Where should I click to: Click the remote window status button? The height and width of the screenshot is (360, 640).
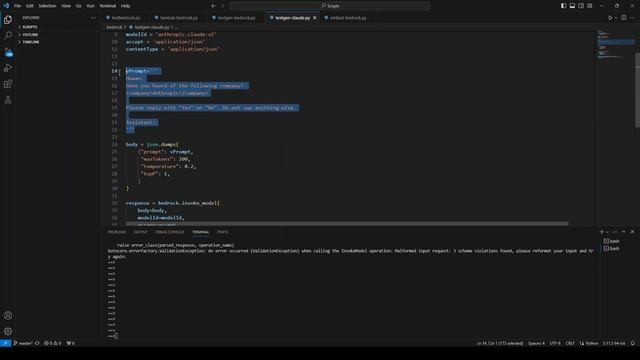point(5,343)
